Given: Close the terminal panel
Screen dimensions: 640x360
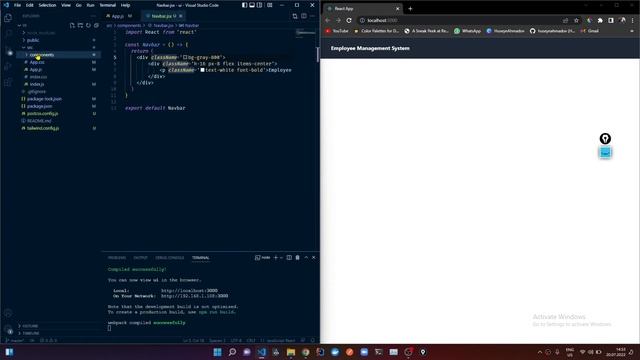Looking at the screenshot, I should tap(313, 258).
